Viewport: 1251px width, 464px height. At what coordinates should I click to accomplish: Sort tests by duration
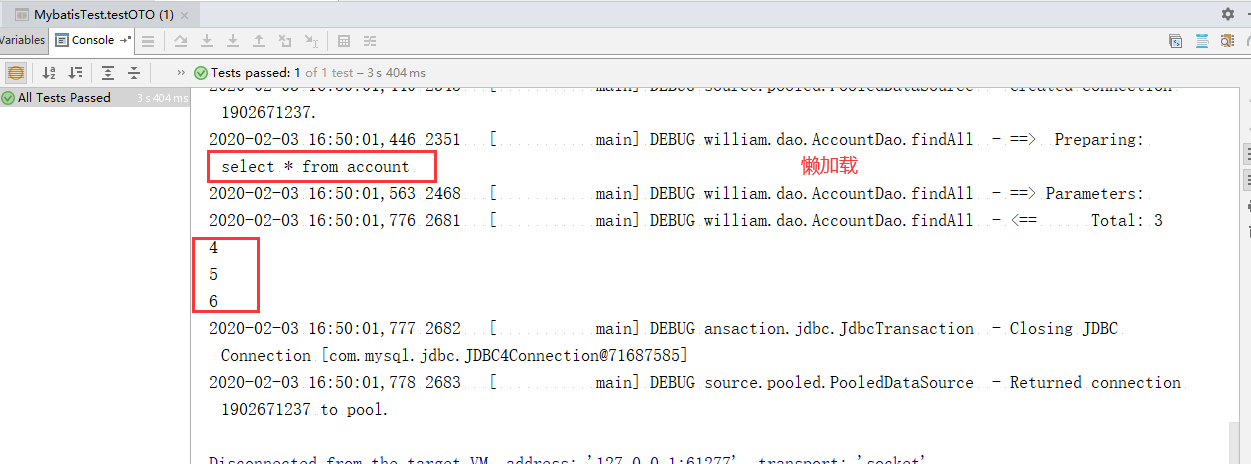click(x=75, y=72)
